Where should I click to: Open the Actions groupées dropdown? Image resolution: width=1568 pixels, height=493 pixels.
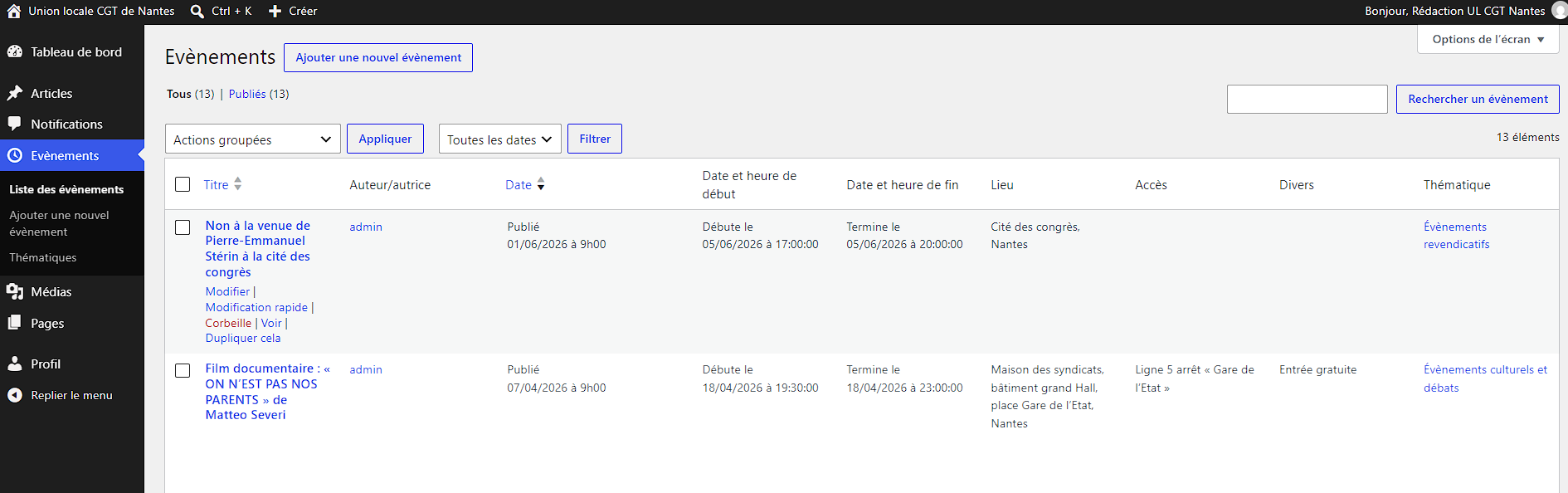click(x=253, y=139)
